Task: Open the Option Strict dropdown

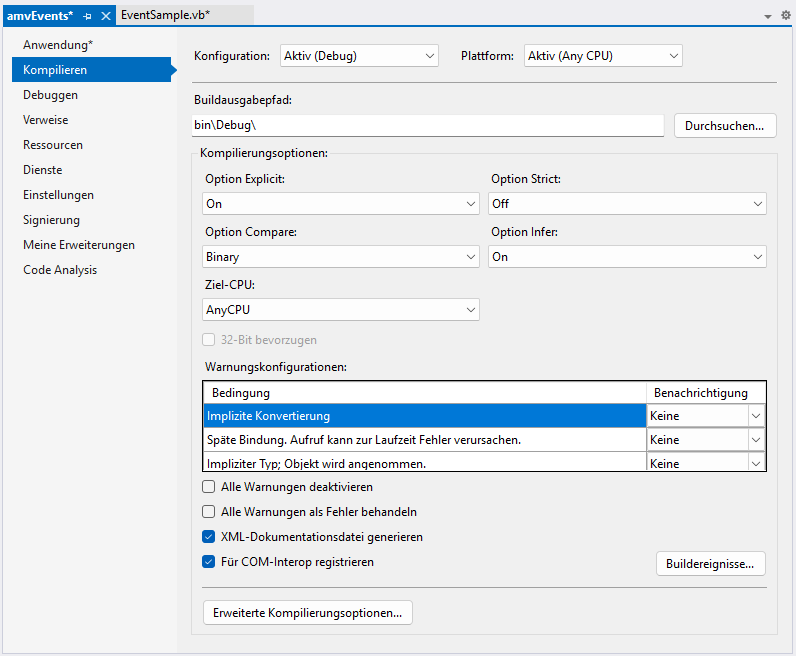Action: [x=627, y=204]
